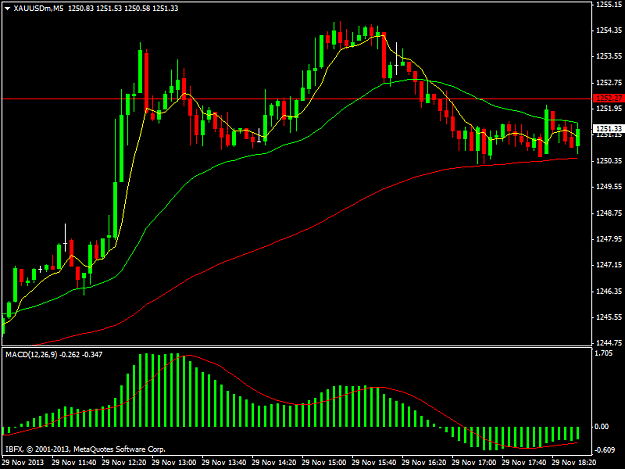Click the 29 Nov 15:00 time label
625x469 pixels.
coord(324,463)
